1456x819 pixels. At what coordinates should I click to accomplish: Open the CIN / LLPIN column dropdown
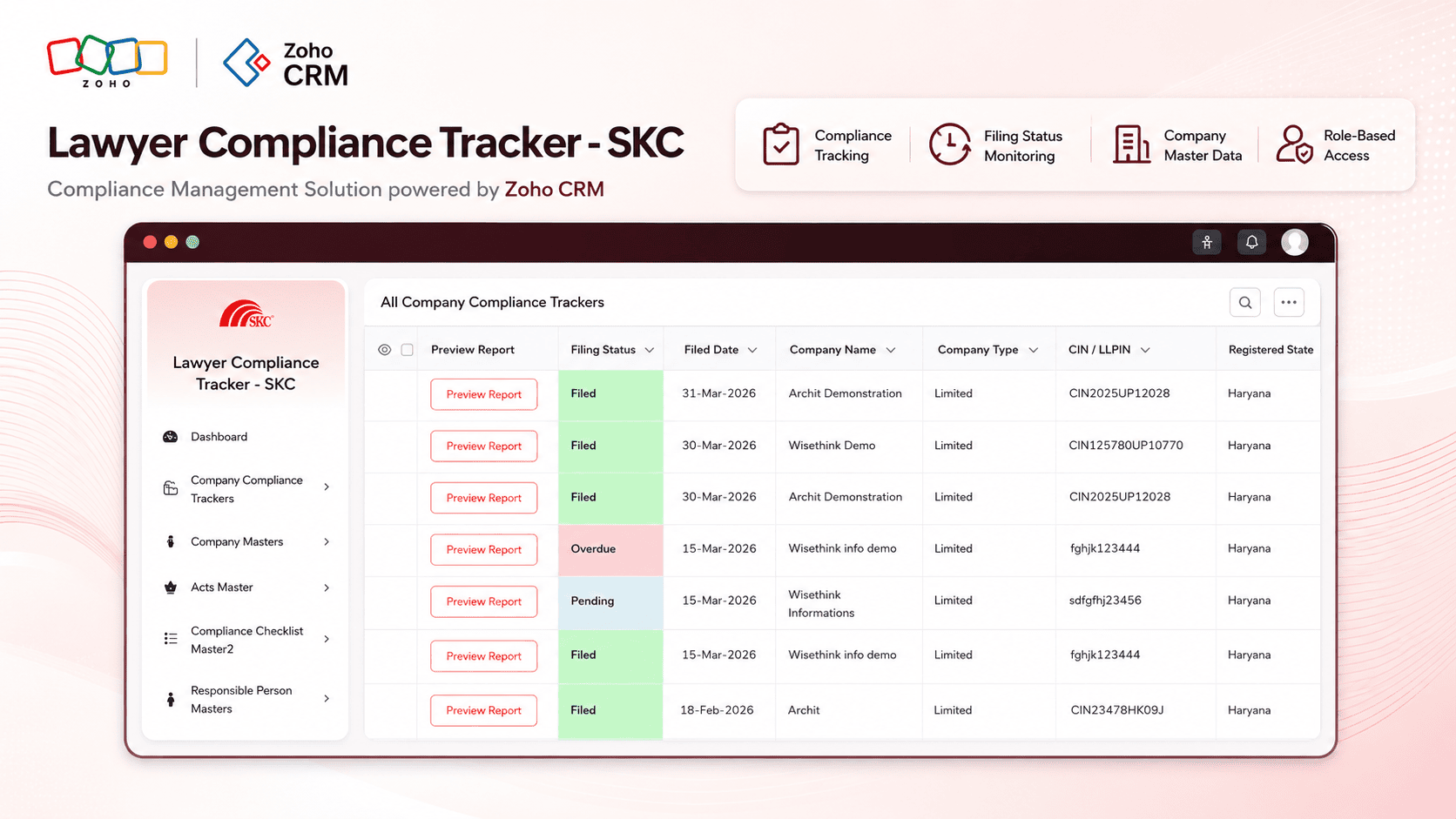click(1145, 350)
